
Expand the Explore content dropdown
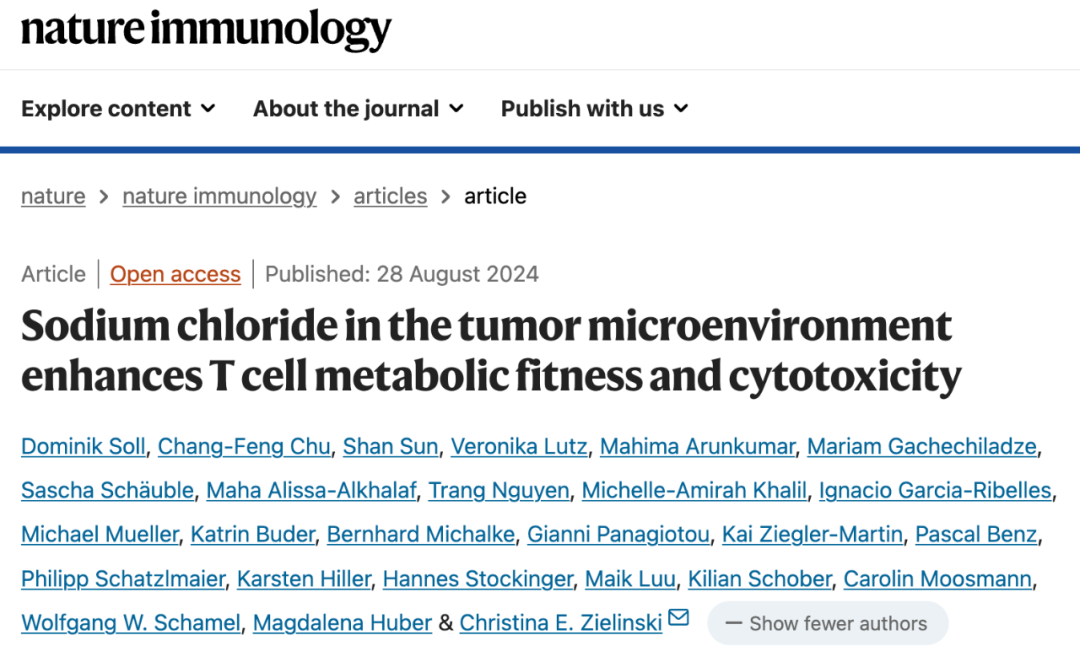point(118,109)
